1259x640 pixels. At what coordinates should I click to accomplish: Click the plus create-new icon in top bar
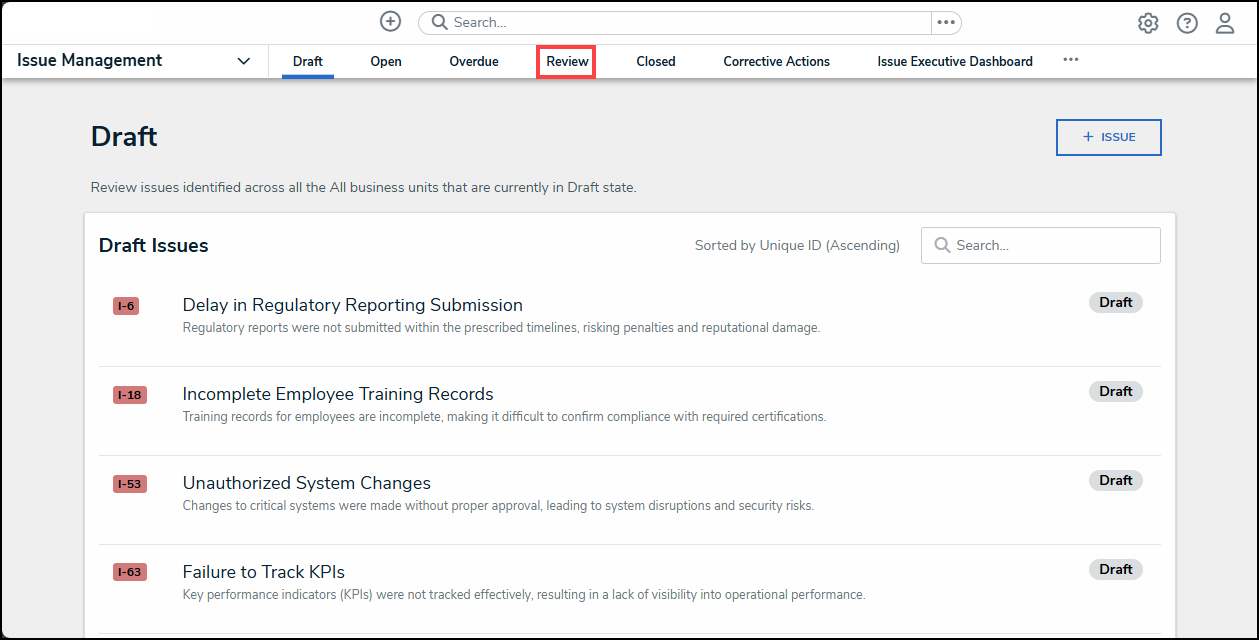[390, 22]
